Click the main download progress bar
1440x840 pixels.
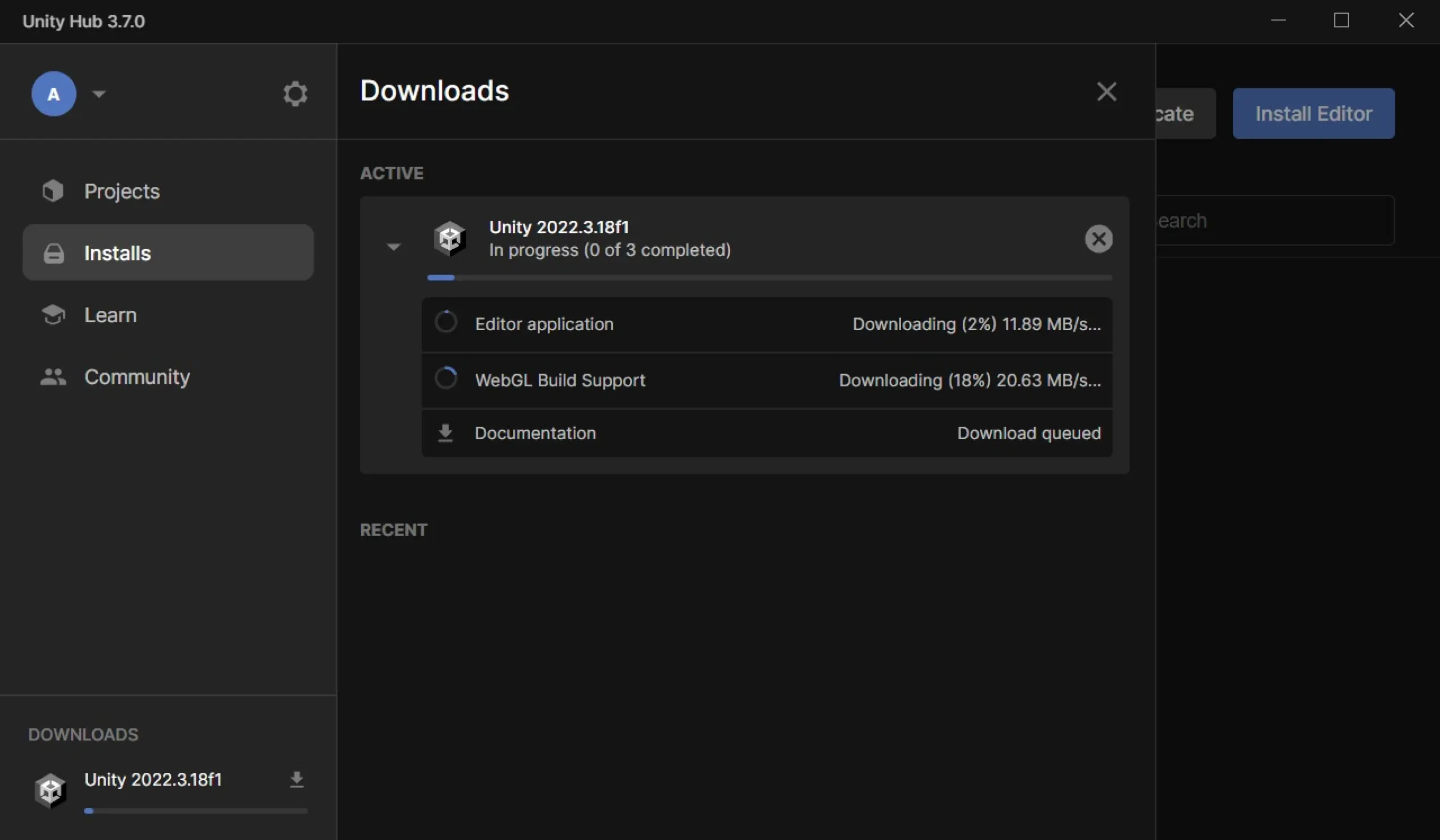[x=769, y=278]
